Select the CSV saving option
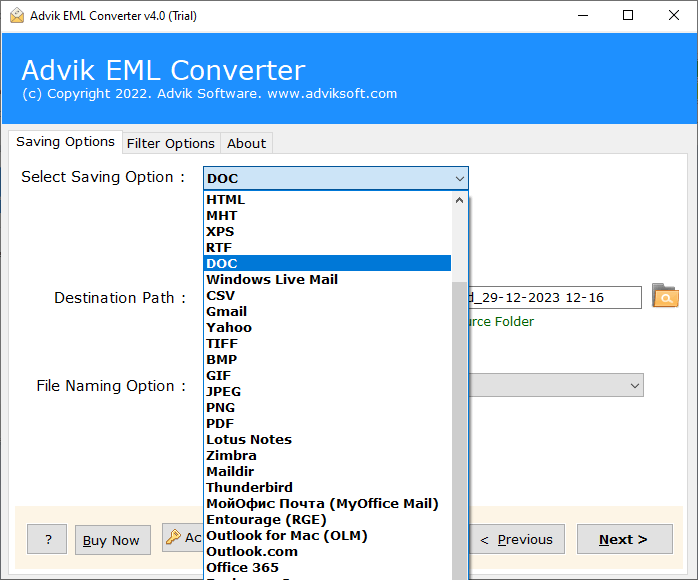Image resolution: width=699 pixels, height=582 pixels. click(x=327, y=295)
